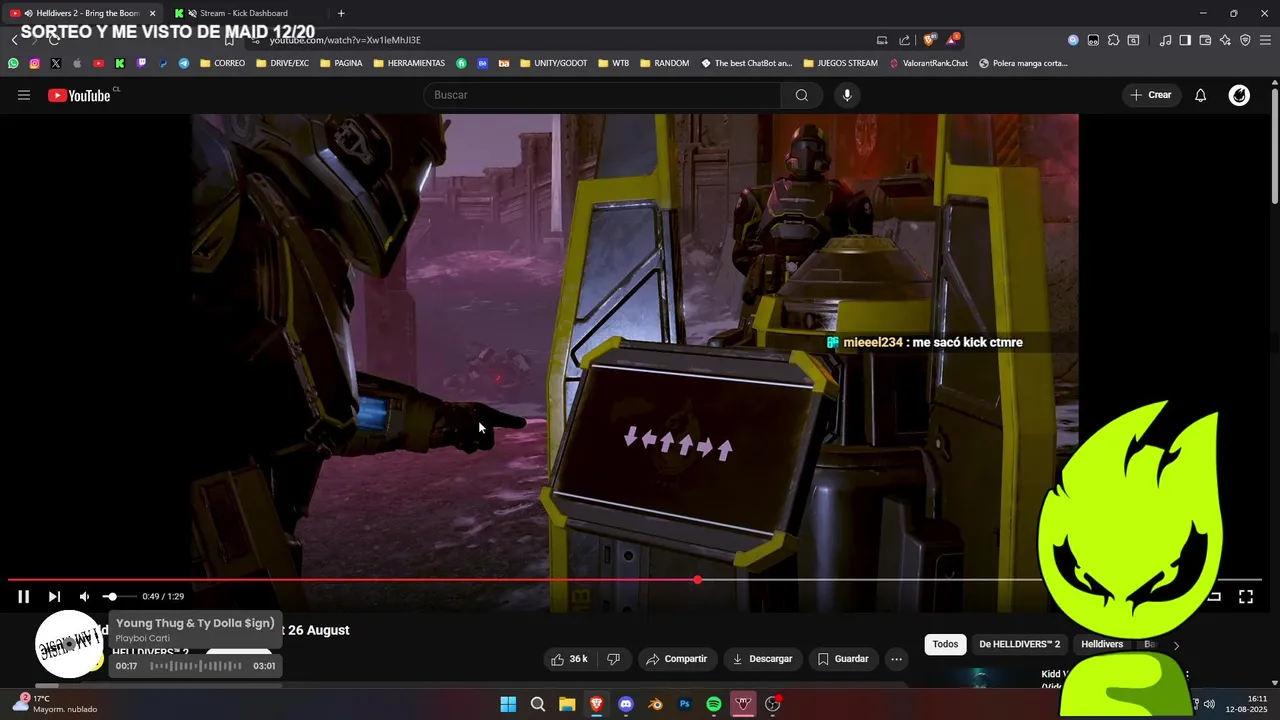Open the WTB bookmarks folder
The height and width of the screenshot is (720, 1280).
(x=614, y=63)
